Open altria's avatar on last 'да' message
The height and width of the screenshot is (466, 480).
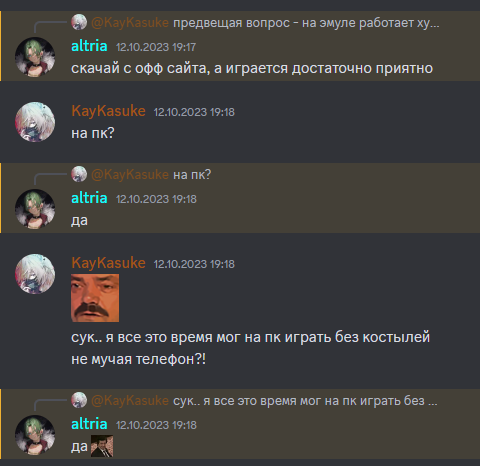pos(35,435)
